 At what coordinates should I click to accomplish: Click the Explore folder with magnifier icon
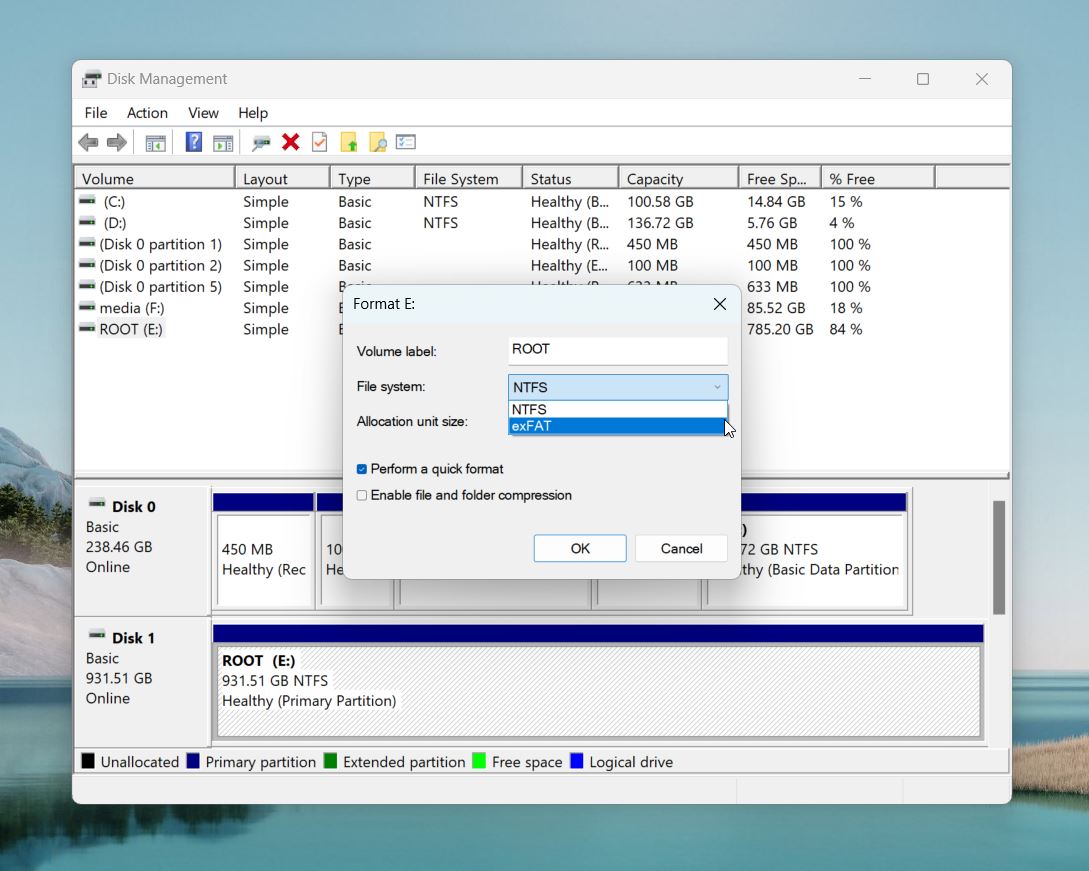(378, 142)
